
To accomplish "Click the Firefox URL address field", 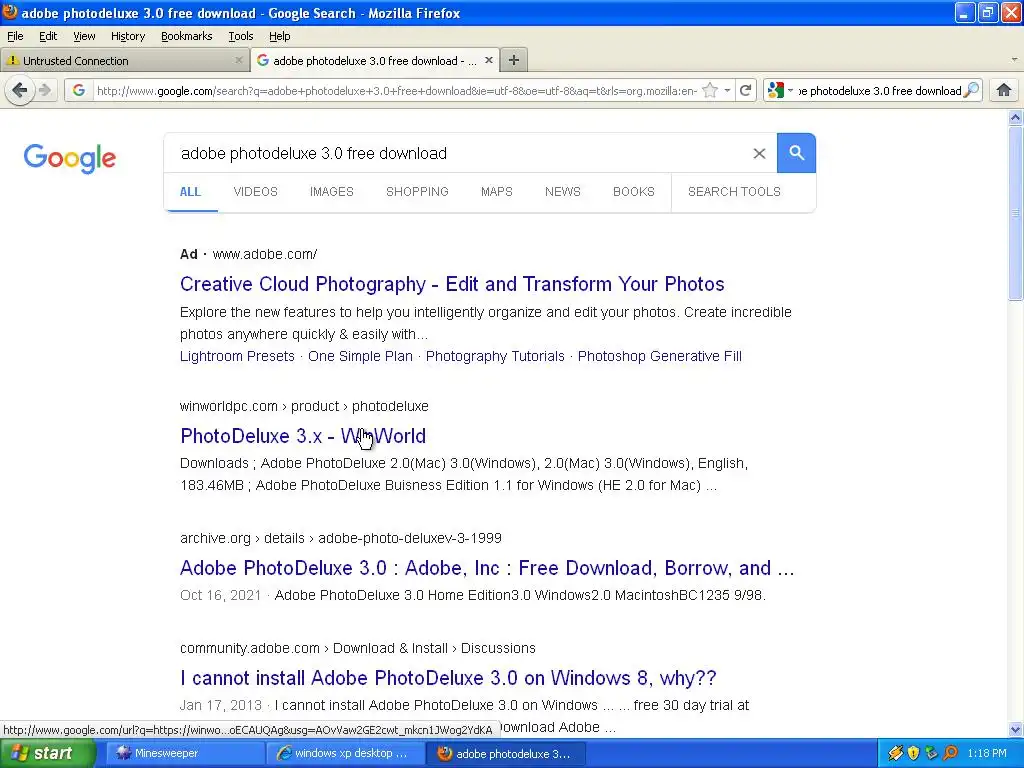I will click(x=396, y=91).
